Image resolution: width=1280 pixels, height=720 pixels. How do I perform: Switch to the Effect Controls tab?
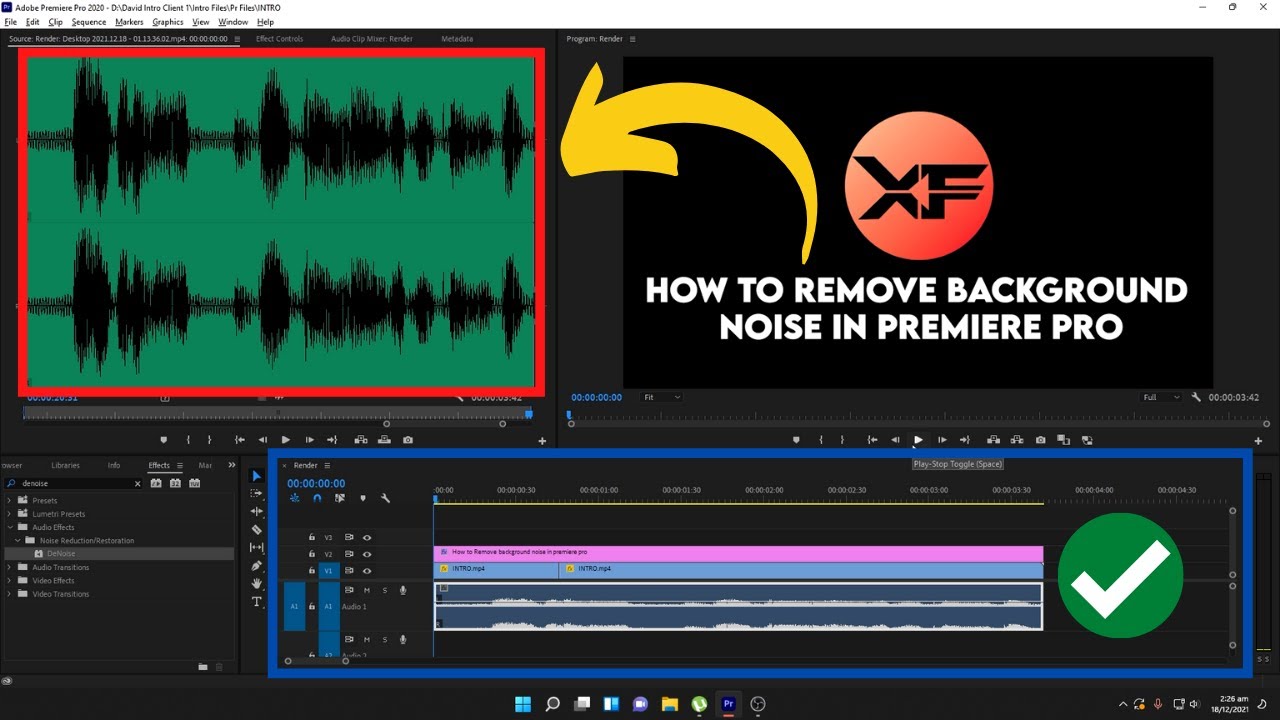279,39
